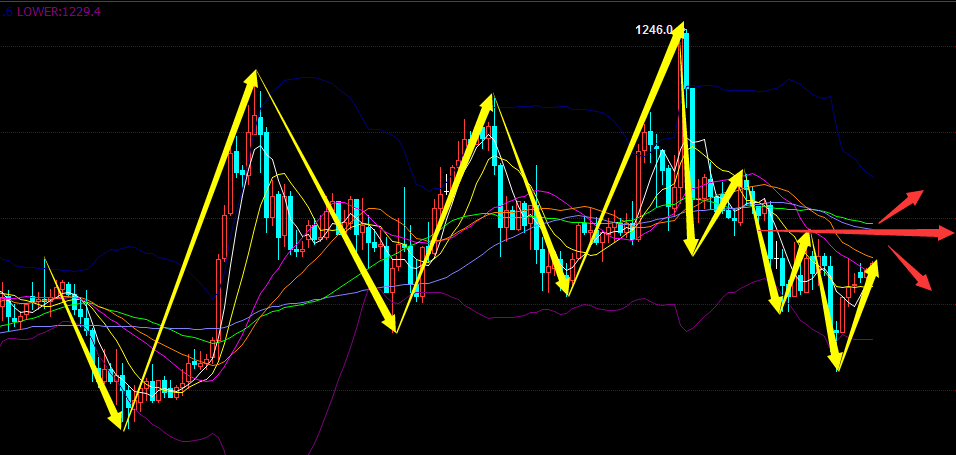The width and height of the screenshot is (956, 455).
Task: Click the final yellow up-arrow tip near the right edge
Action: pos(874,264)
